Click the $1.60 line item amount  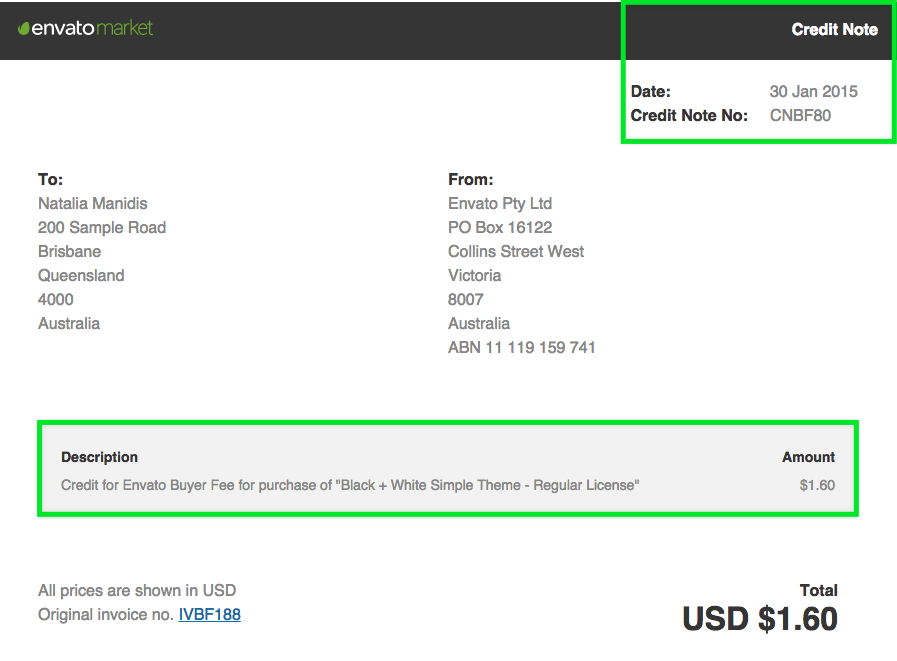point(817,485)
